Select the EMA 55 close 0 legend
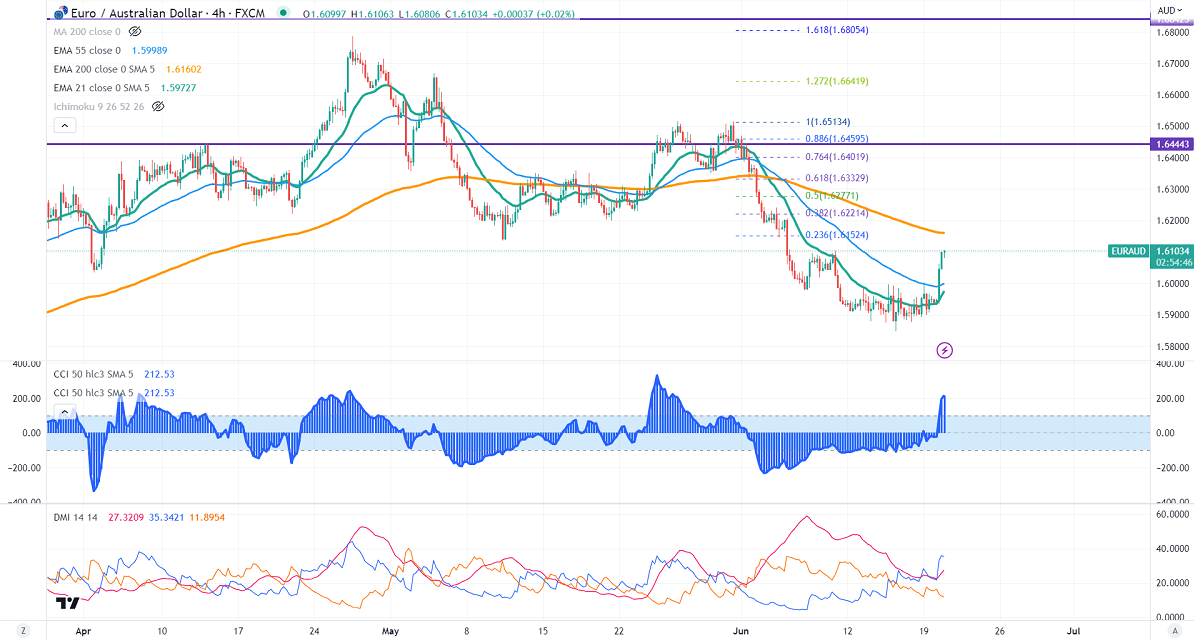 87,50
